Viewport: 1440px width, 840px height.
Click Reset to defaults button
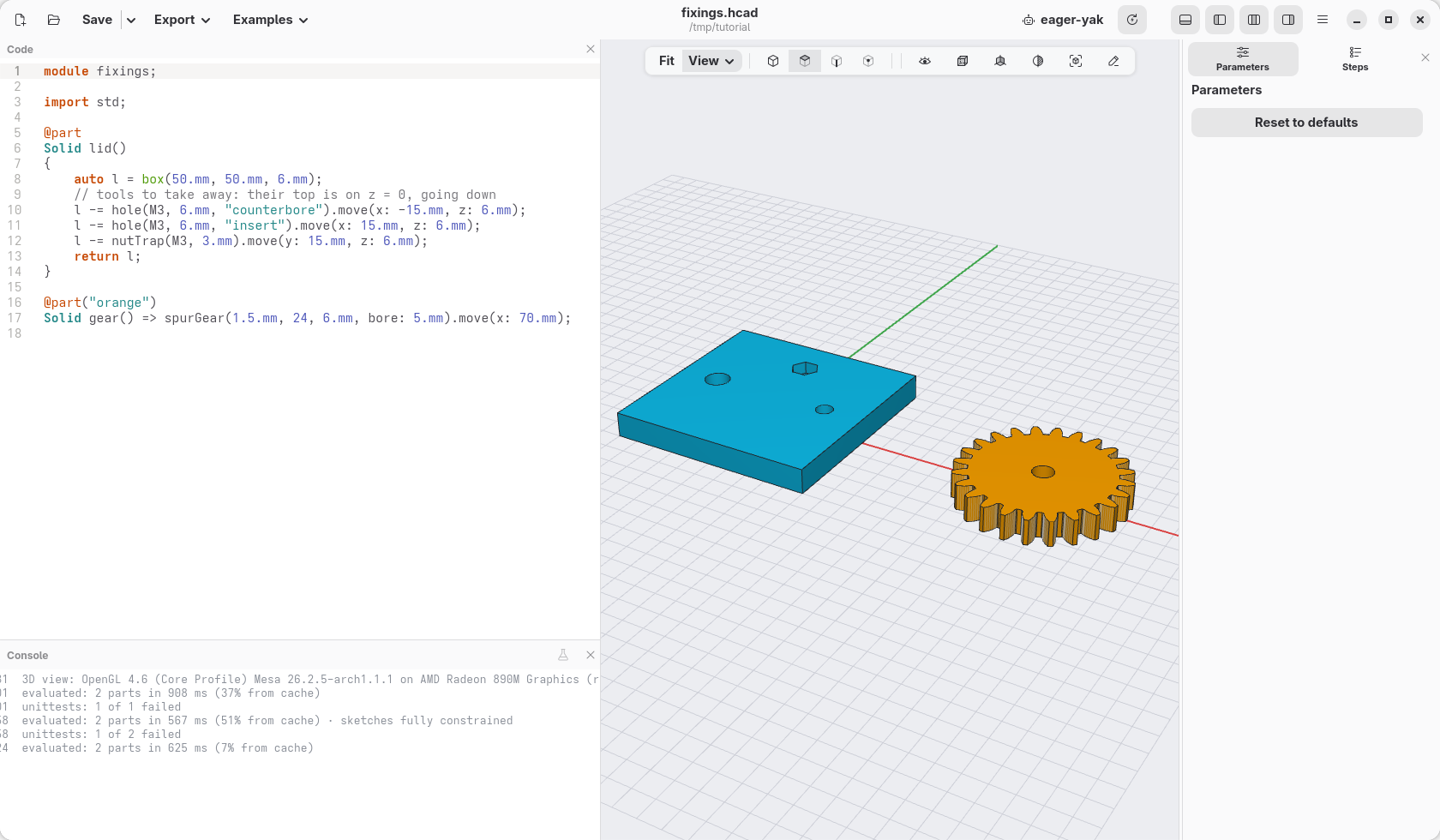point(1306,123)
